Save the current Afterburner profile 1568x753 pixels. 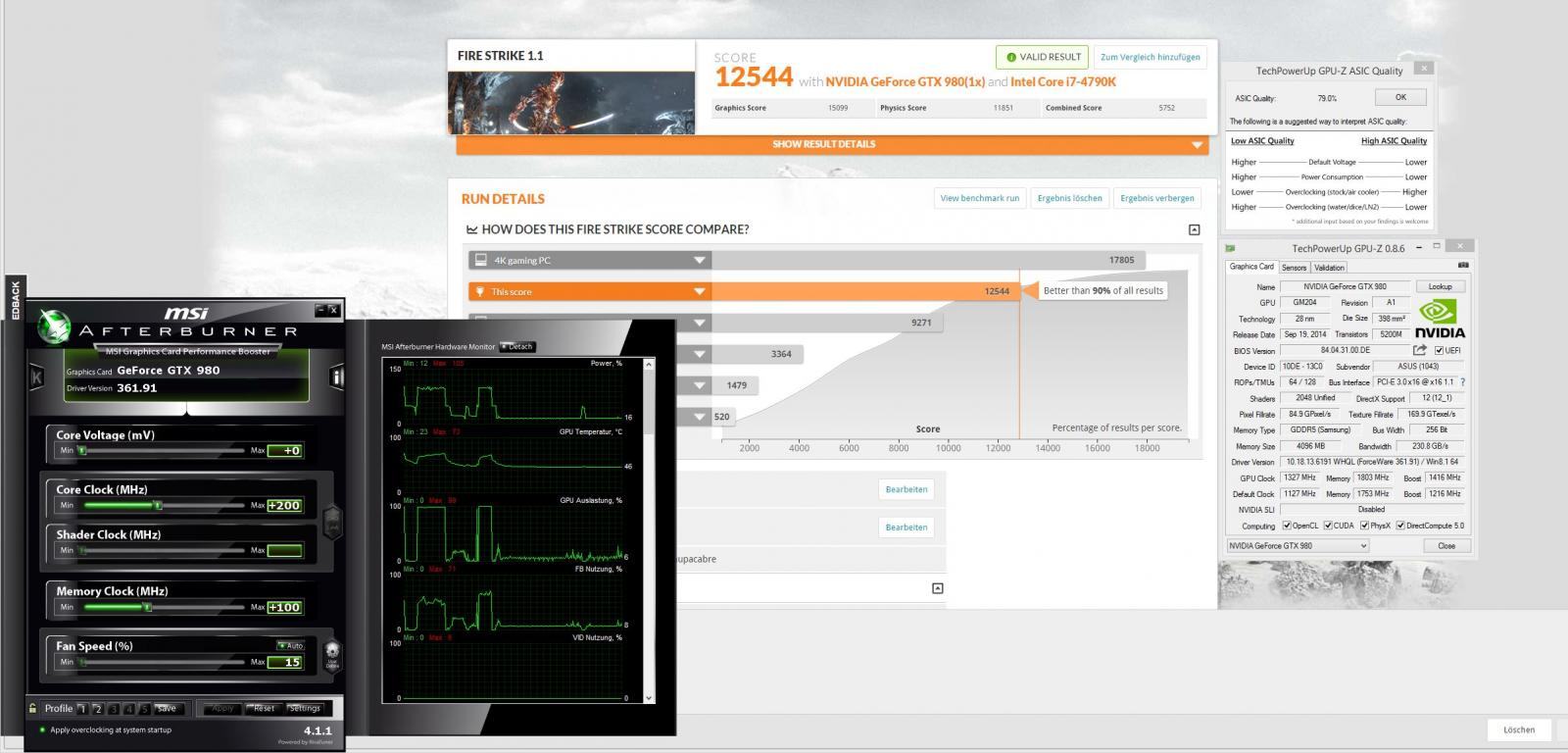coord(167,708)
